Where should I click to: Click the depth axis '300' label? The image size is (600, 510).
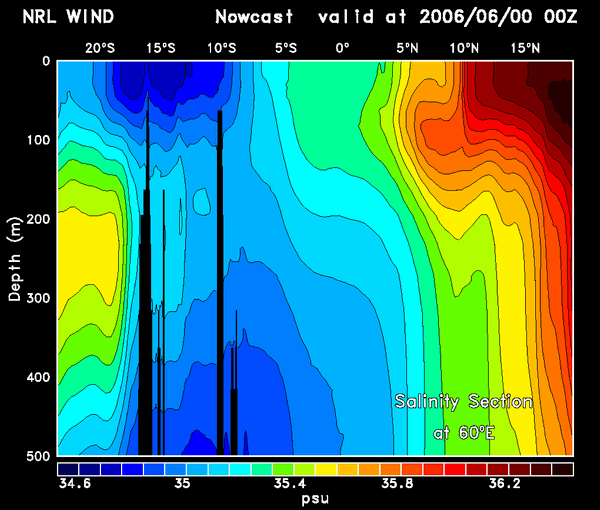tap(38, 298)
